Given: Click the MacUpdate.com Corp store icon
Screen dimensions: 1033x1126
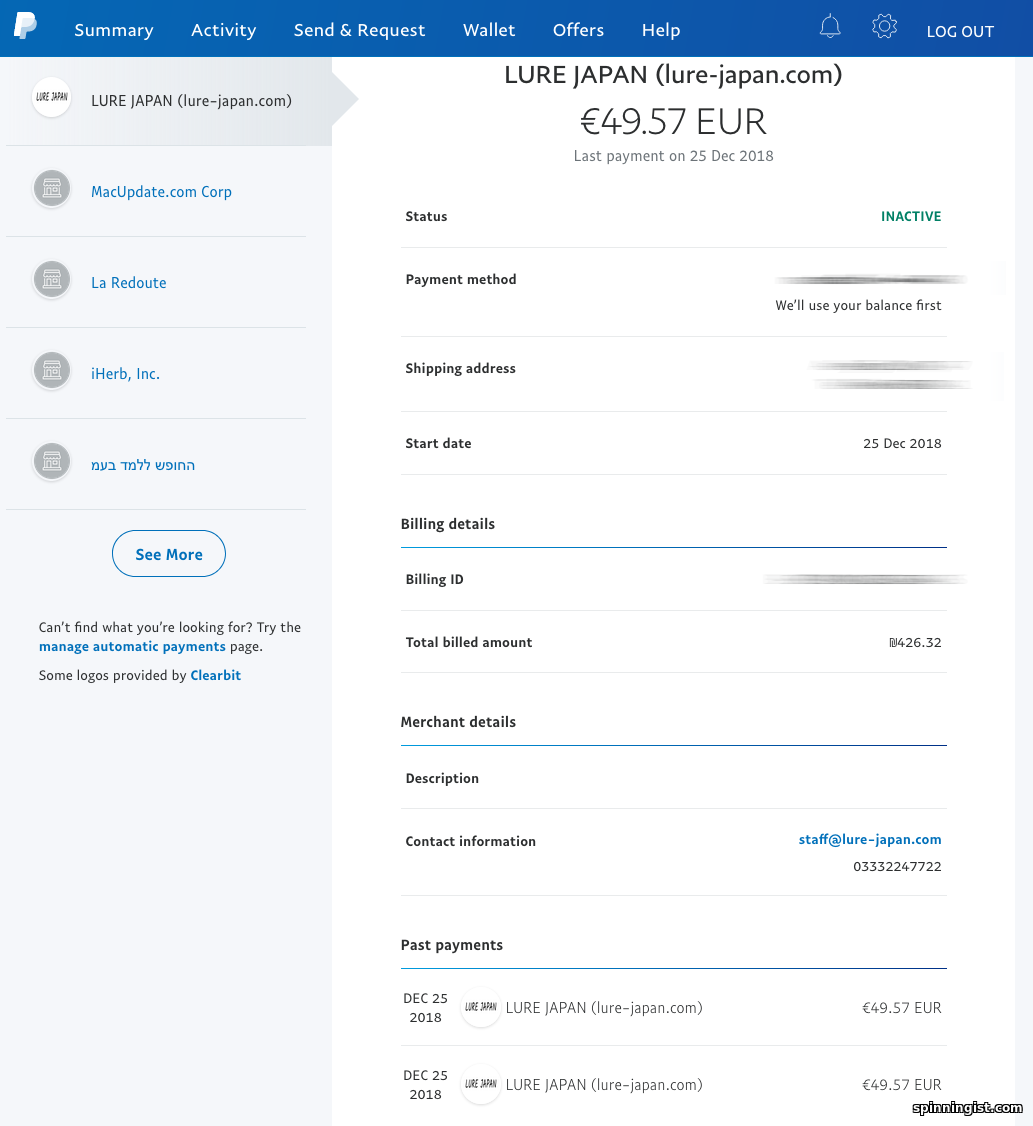Looking at the screenshot, I should point(51,189).
